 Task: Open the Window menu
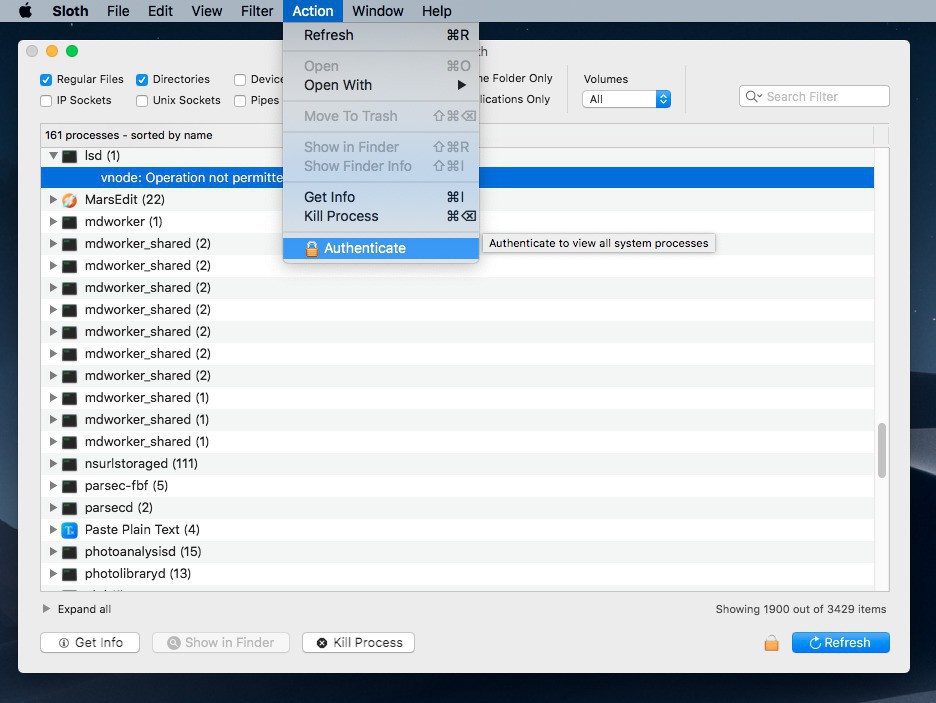377,11
